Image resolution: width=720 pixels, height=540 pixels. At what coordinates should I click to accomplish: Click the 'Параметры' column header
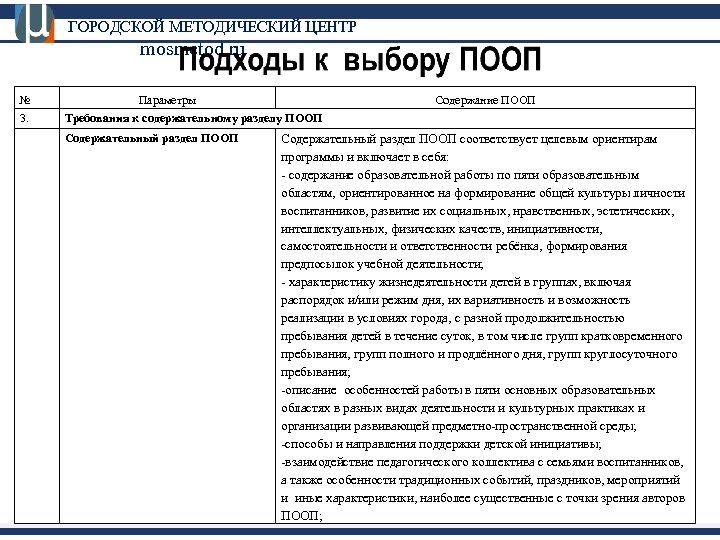click(x=167, y=100)
